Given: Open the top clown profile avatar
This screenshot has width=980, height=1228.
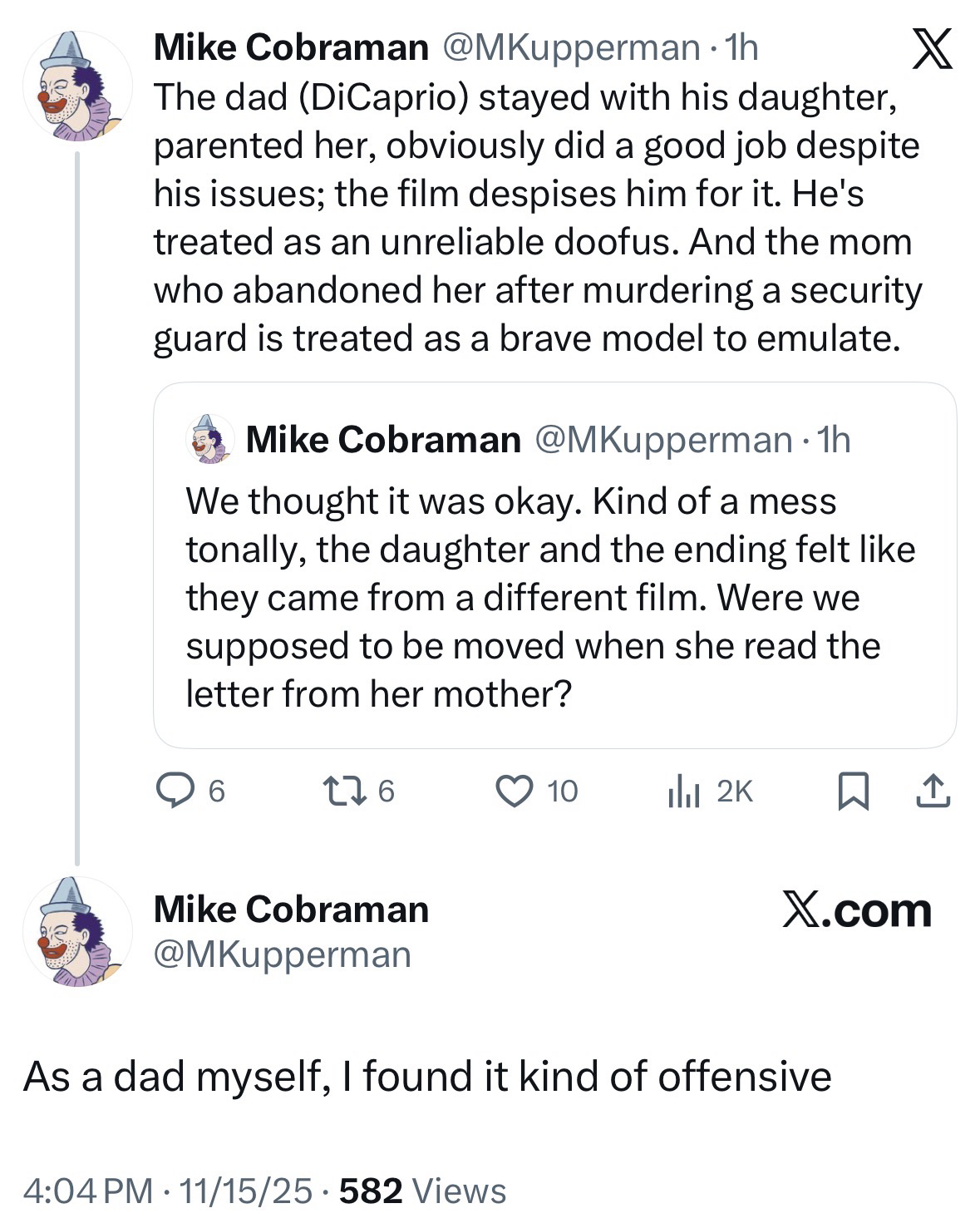Looking at the screenshot, I should (x=76, y=86).
